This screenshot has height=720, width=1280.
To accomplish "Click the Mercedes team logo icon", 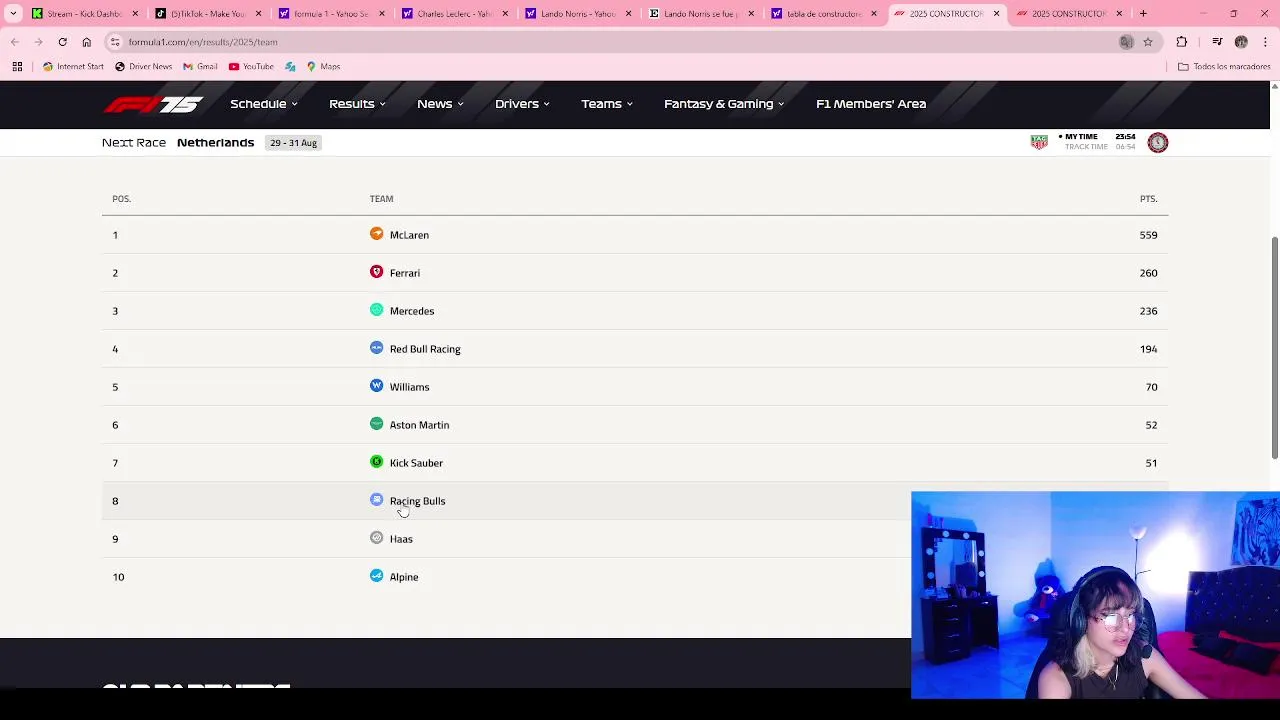I will pyautogui.click(x=376, y=310).
